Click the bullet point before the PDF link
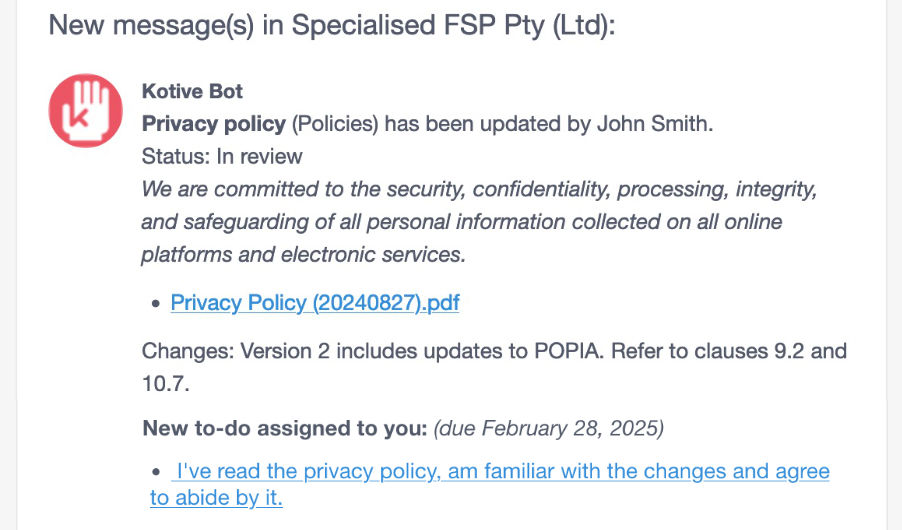The width and height of the screenshot is (902, 530). 156,304
